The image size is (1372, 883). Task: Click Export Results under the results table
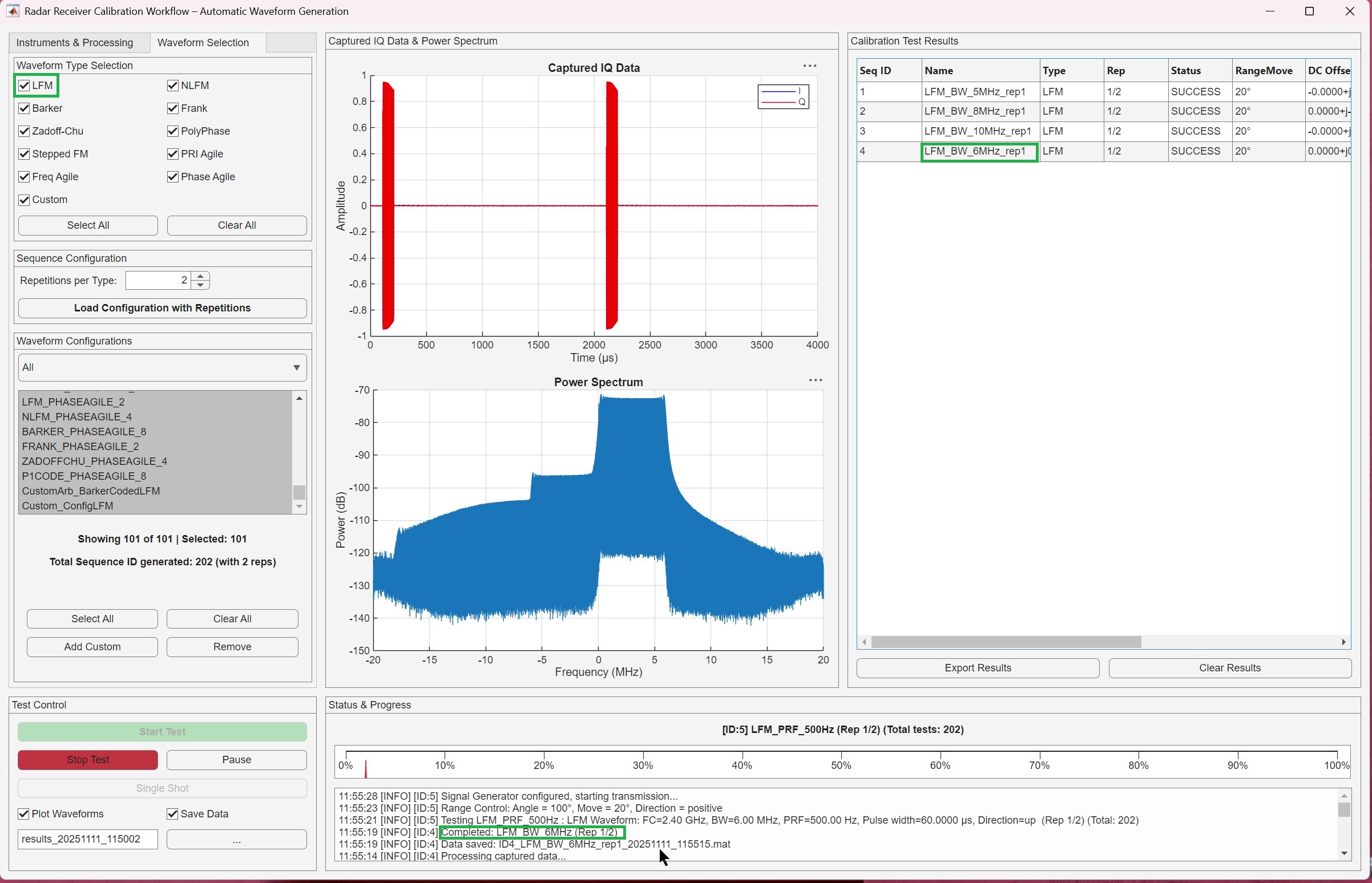(977, 667)
